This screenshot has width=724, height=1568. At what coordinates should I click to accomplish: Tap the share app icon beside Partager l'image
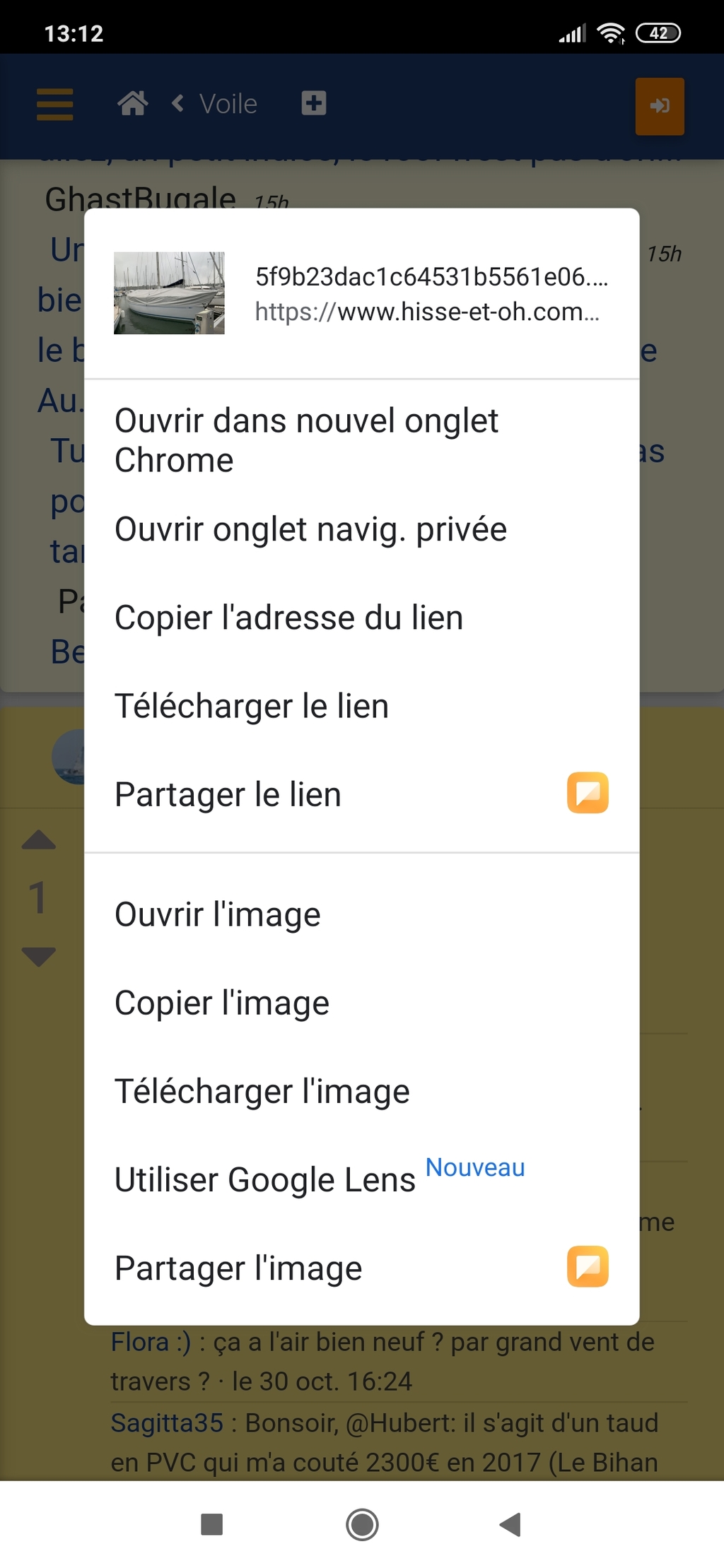point(588,1266)
